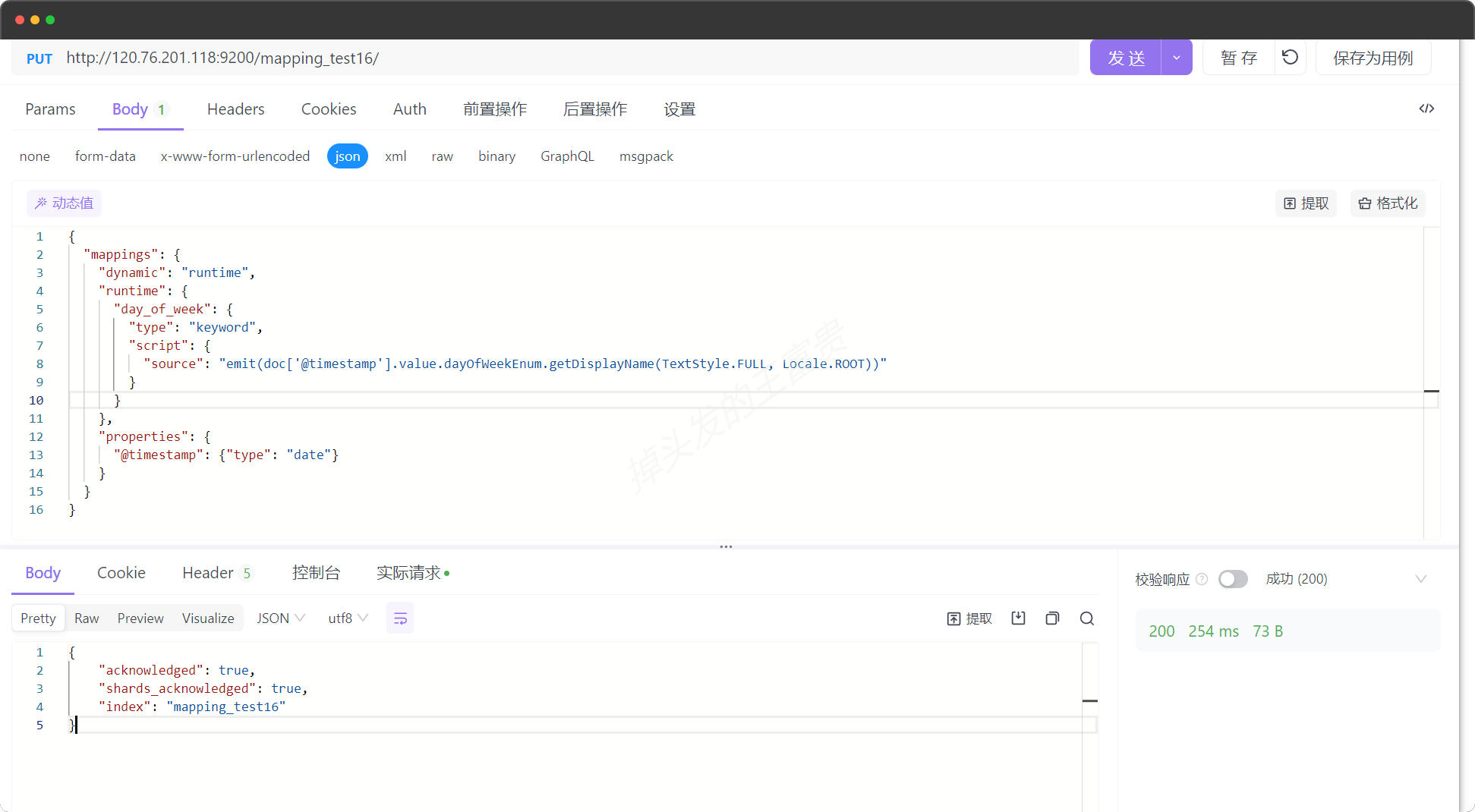
Task: Open the request Body tab
Action: click(x=140, y=109)
